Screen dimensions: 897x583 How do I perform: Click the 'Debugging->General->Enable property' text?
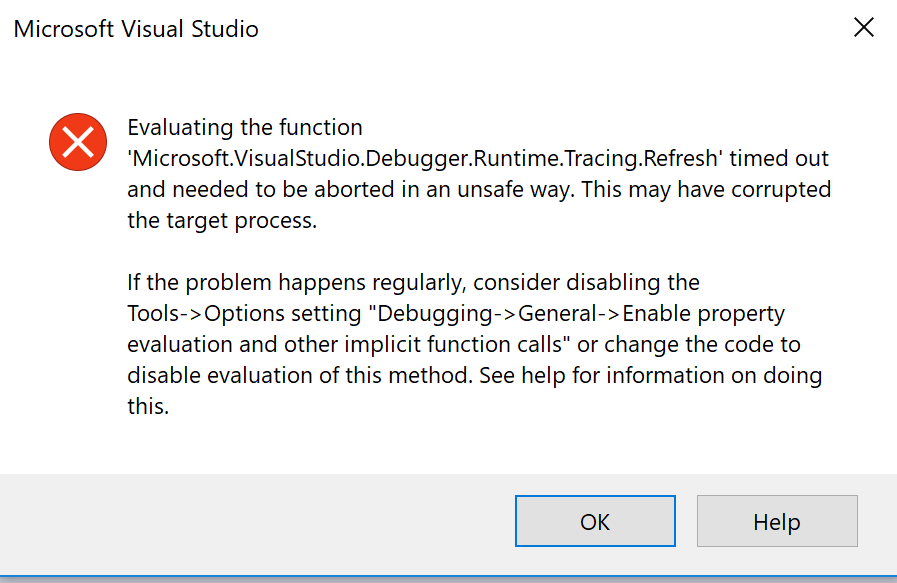point(581,314)
